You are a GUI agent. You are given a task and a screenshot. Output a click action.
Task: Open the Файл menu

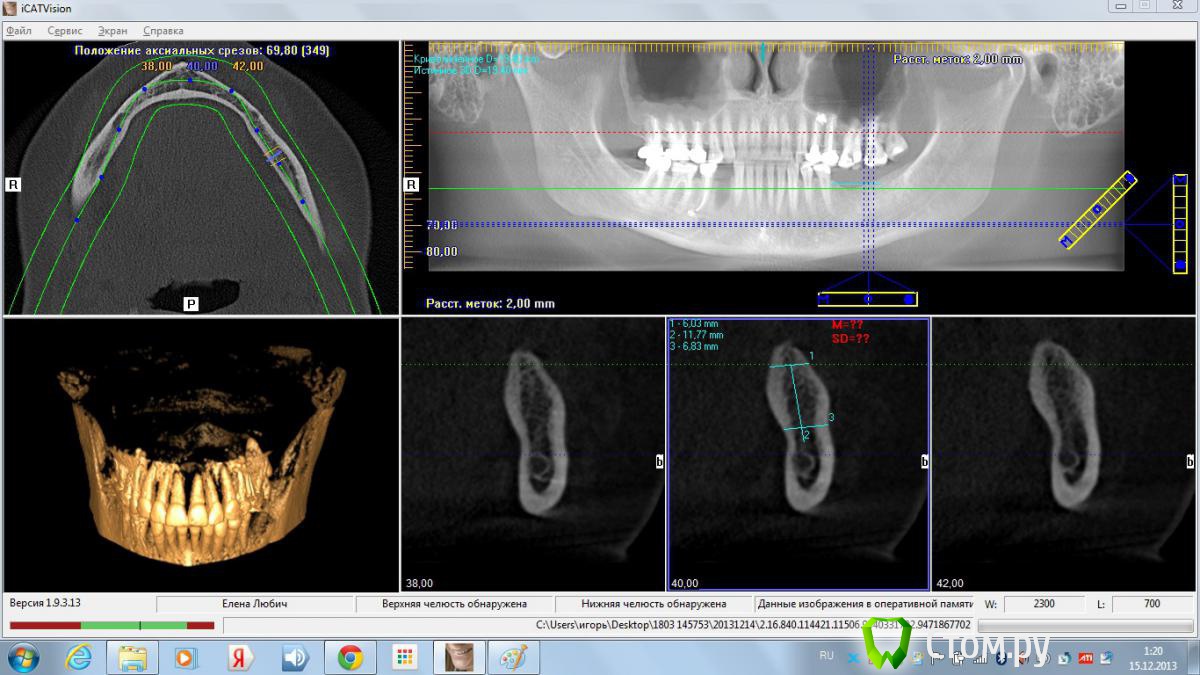[x=19, y=31]
